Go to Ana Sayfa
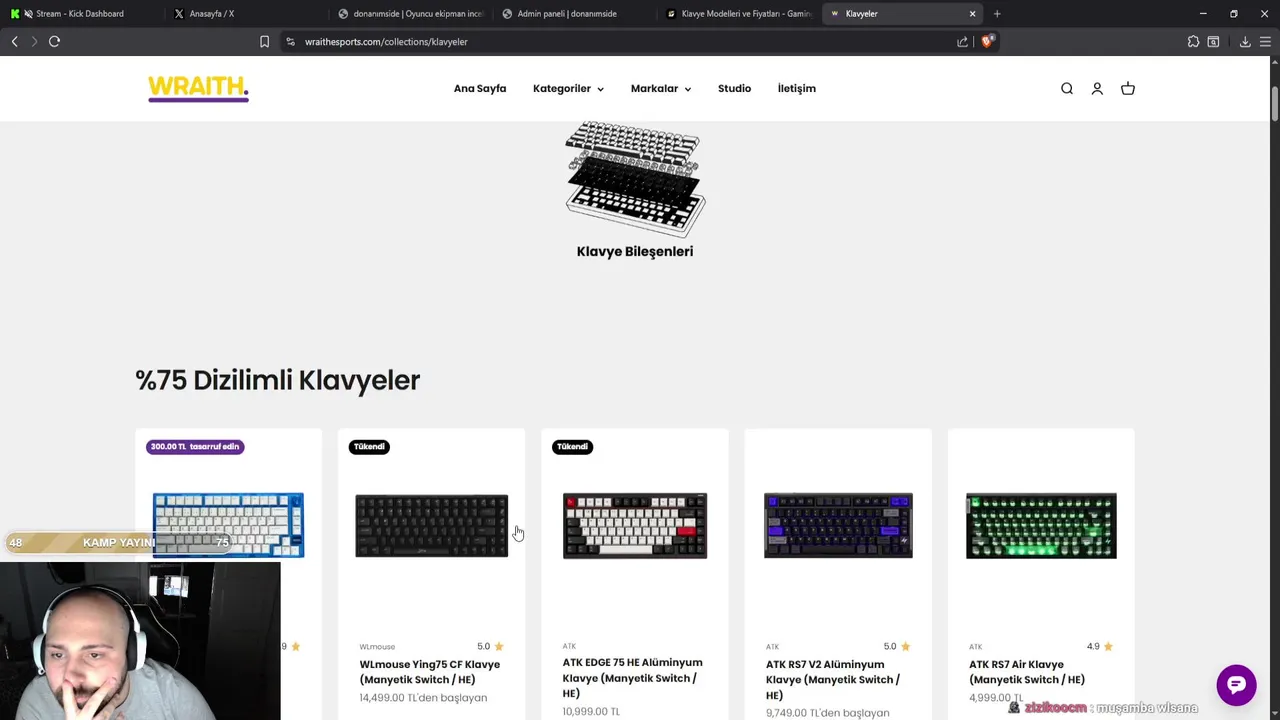Screen dimensions: 1280x720 point(480,89)
